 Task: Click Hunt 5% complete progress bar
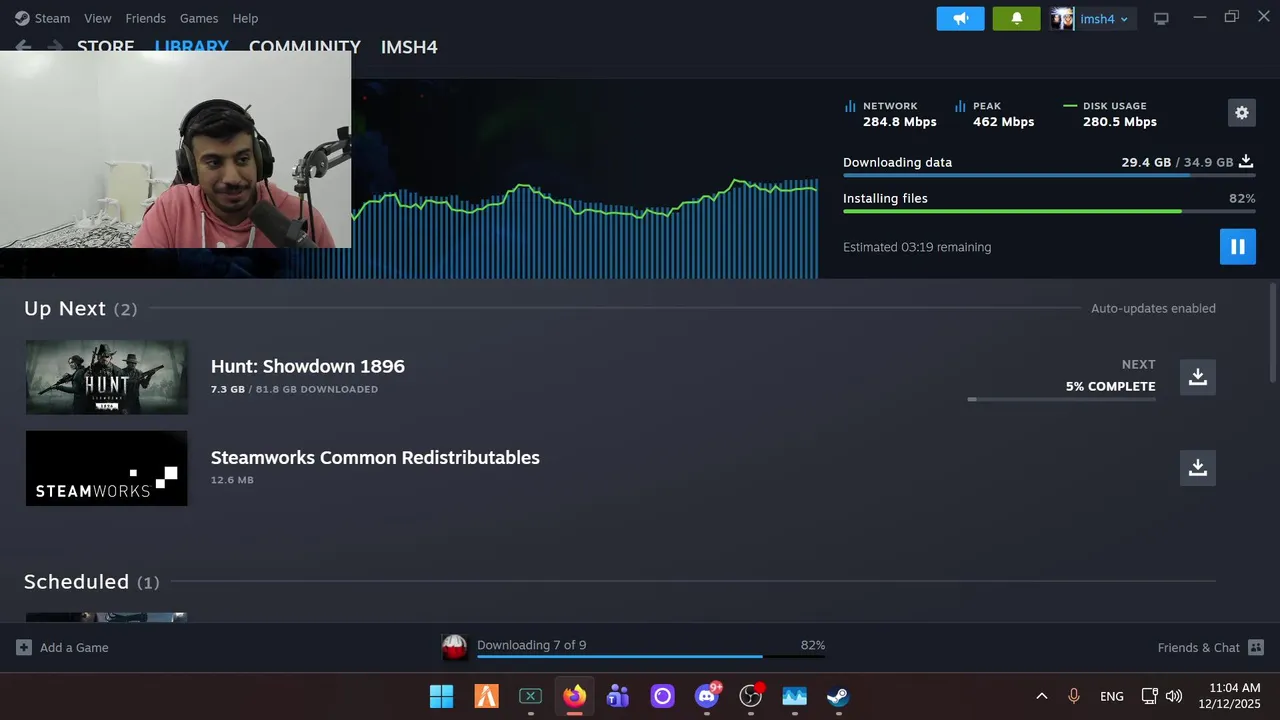point(1062,399)
